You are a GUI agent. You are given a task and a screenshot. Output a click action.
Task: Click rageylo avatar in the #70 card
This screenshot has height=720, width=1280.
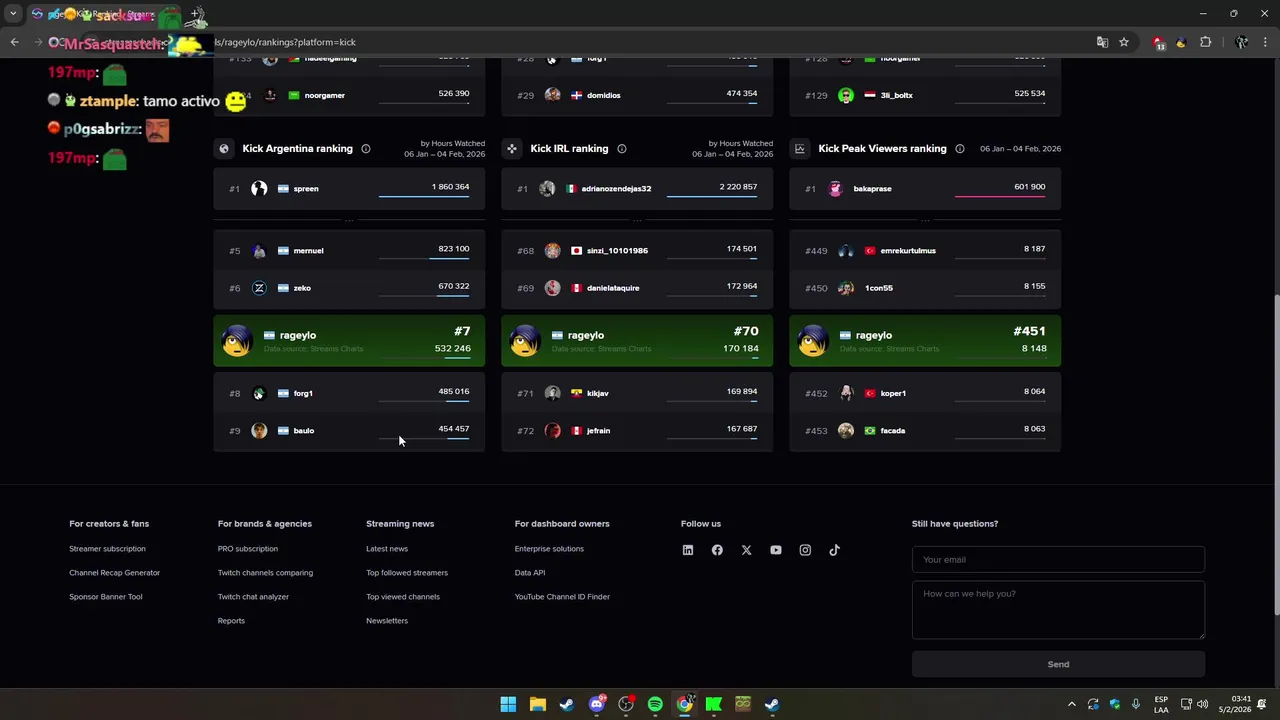(525, 341)
